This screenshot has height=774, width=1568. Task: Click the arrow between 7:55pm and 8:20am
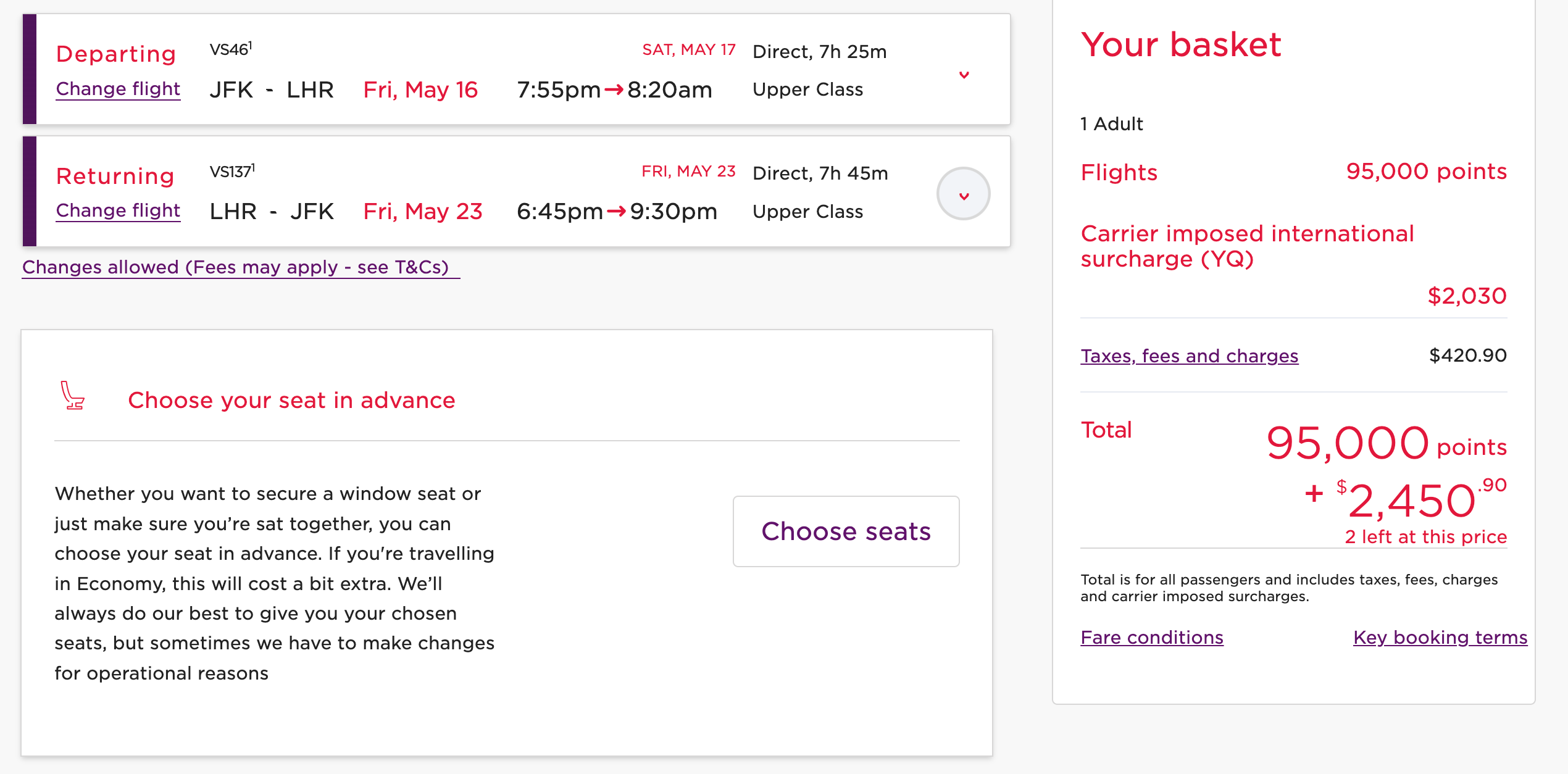pyautogui.click(x=614, y=90)
